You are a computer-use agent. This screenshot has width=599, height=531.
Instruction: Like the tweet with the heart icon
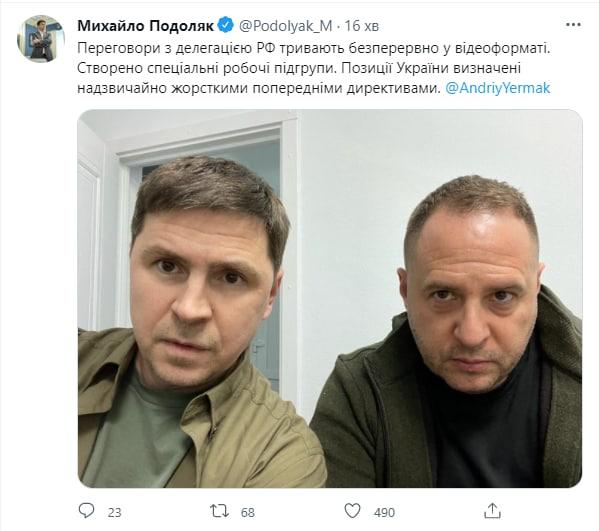[352, 511]
